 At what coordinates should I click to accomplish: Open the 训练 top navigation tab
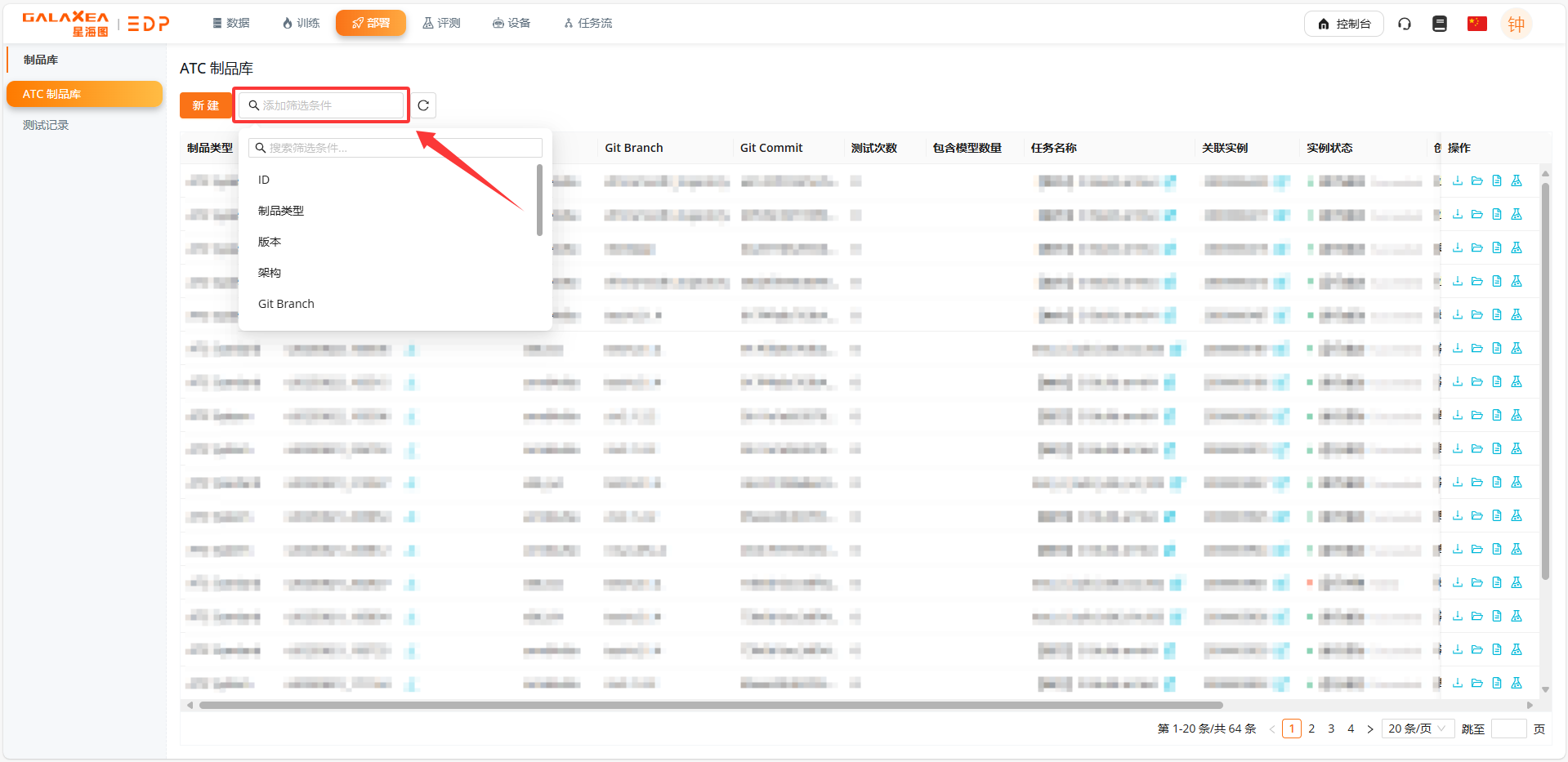(x=301, y=23)
